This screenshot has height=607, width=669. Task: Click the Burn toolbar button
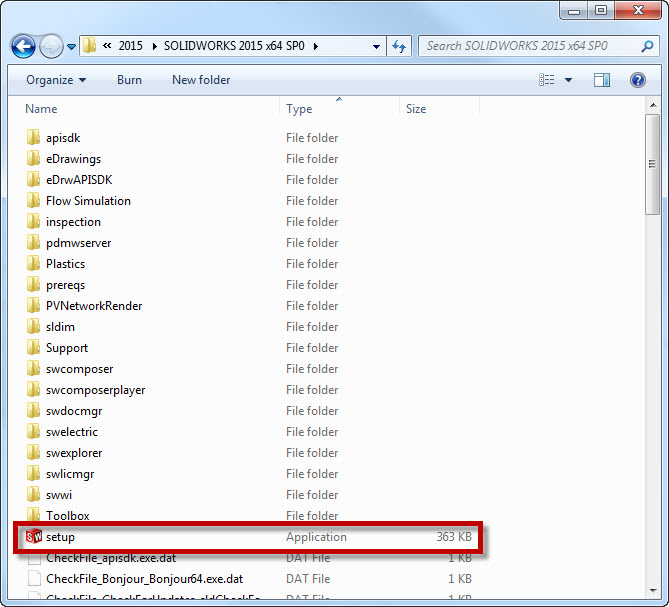129,80
